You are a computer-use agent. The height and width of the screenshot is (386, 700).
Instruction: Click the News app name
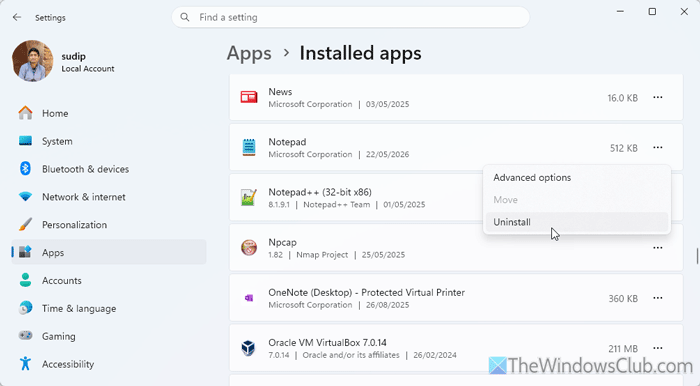tap(280, 91)
